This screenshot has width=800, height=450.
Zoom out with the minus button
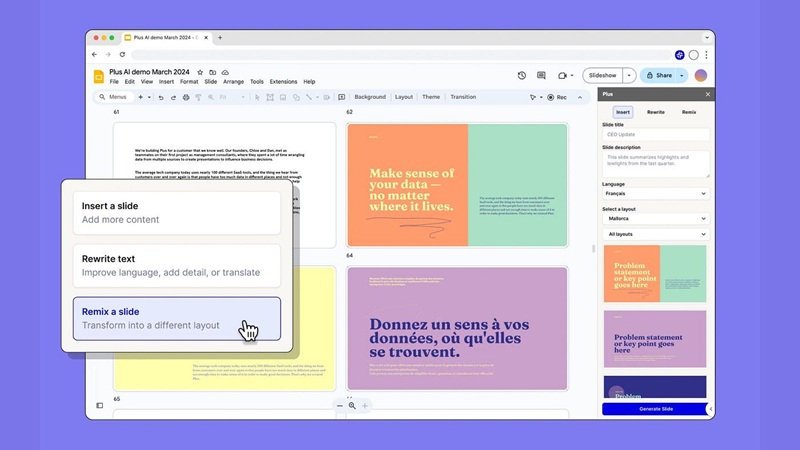(340, 406)
